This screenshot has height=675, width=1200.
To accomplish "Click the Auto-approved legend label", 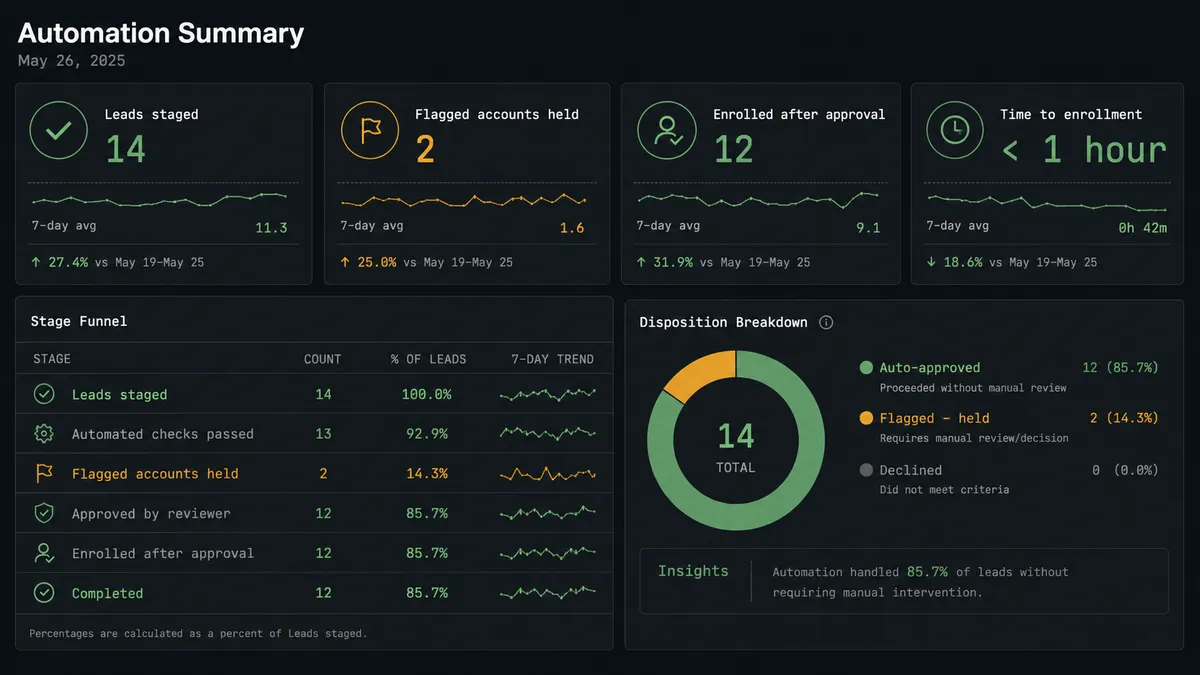I will (x=930, y=368).
